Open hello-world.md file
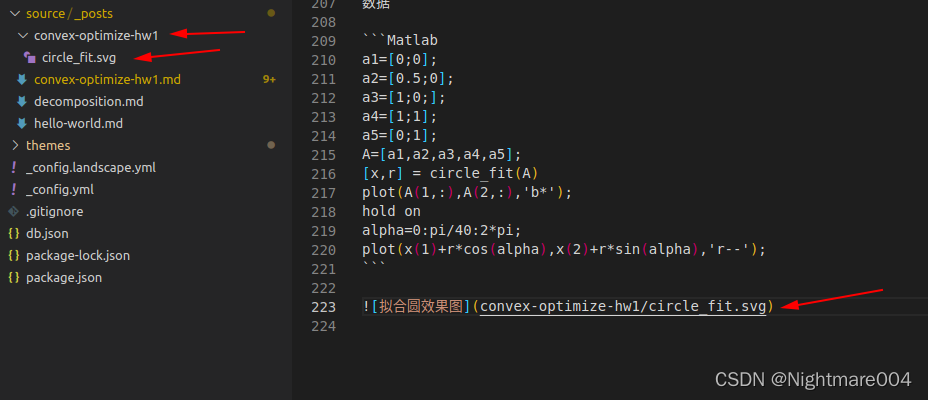 78,124
